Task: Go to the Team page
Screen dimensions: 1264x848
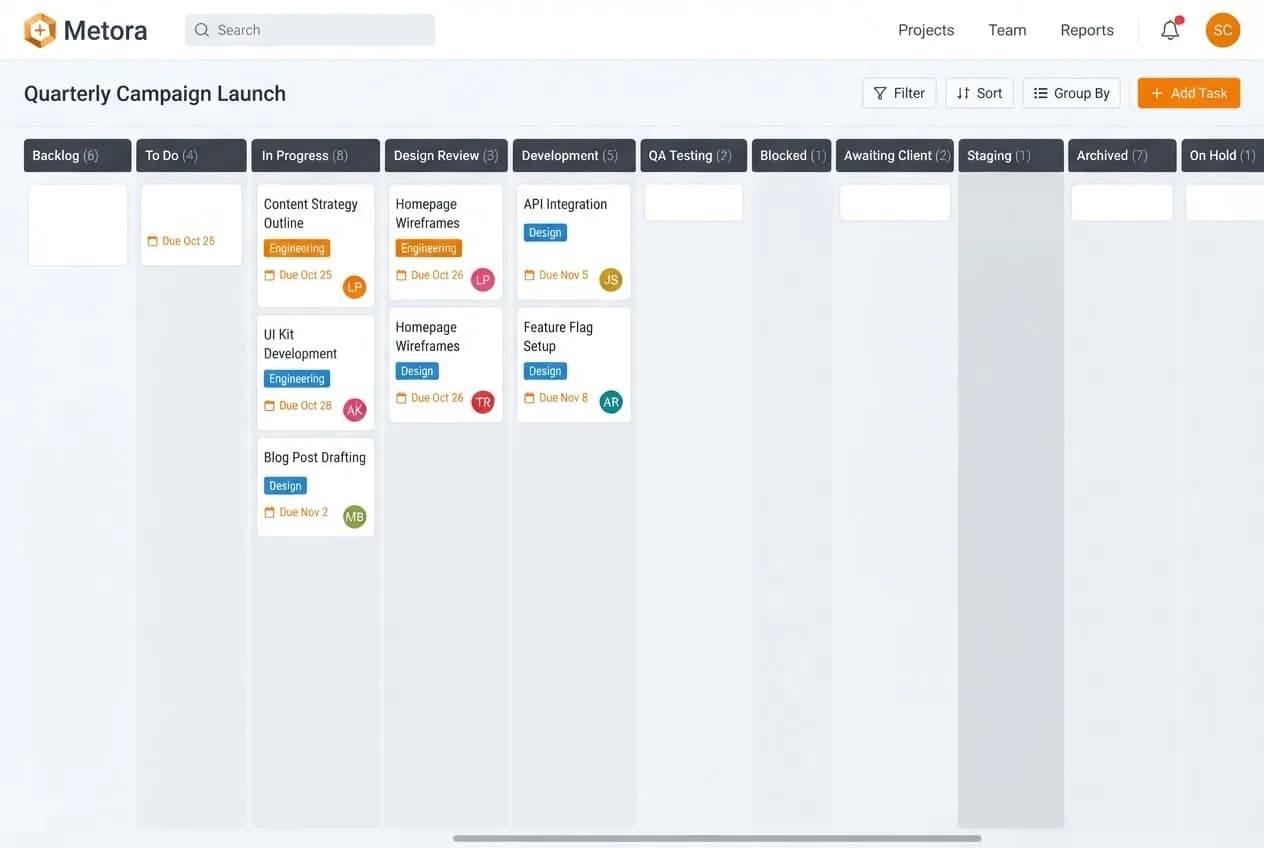Action: click(1007, 30)
